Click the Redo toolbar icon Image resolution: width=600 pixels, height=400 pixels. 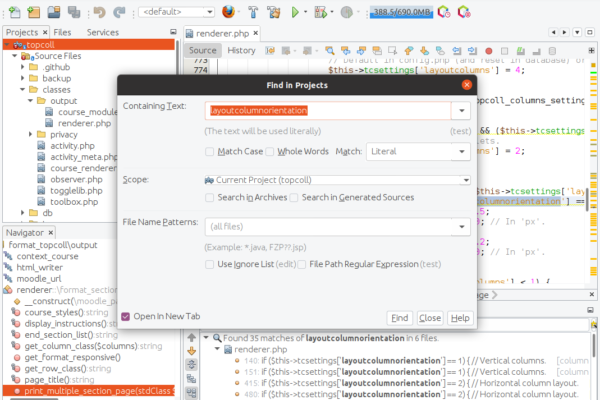[x=119, y=12]
